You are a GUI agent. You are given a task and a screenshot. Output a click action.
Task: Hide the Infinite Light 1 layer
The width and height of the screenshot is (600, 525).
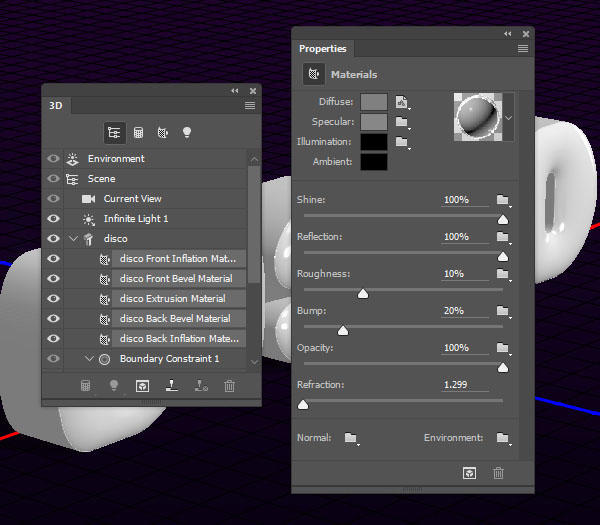tap(53, 219)
